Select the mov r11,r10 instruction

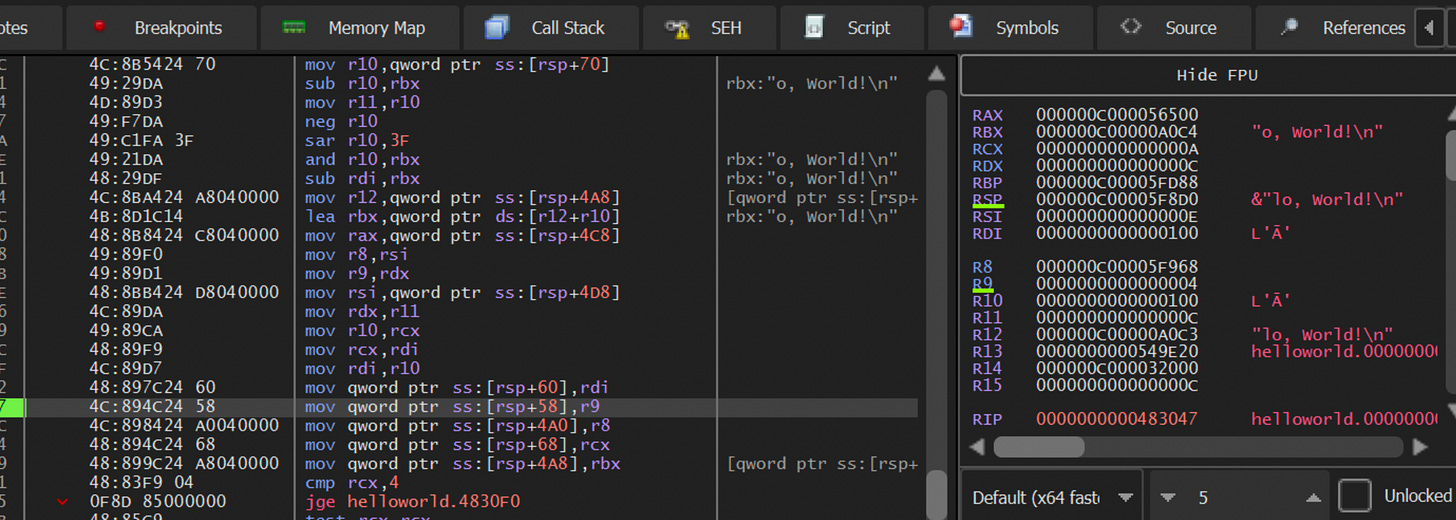(362, 103)
